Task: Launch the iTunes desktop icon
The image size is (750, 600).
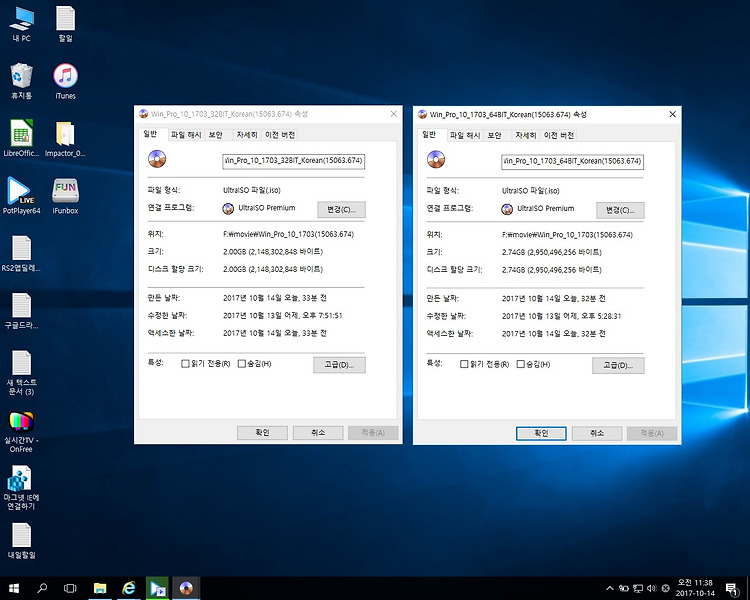Action: pos(66,81)
